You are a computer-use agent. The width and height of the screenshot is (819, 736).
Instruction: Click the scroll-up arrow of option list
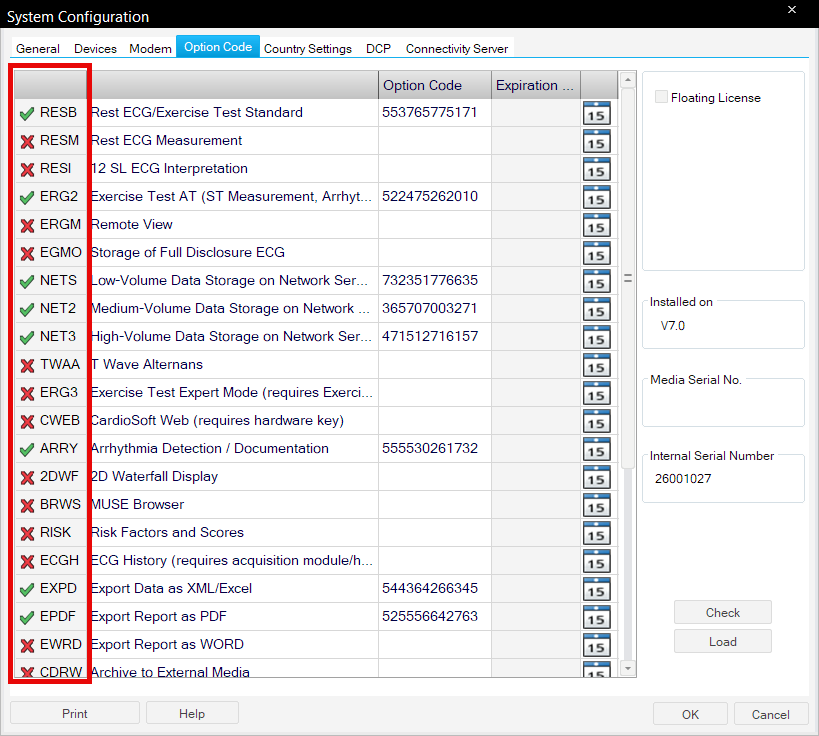[x=628, y=80]
